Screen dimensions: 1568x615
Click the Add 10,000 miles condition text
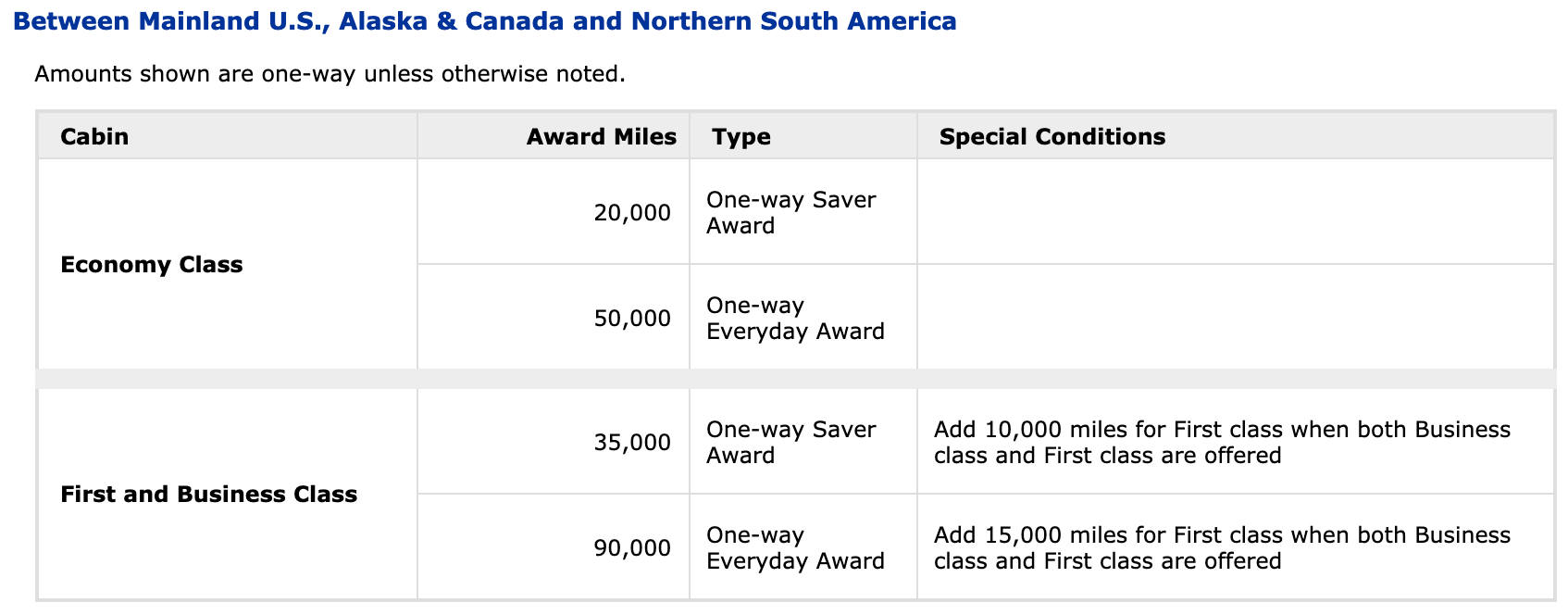[1222, 443]
